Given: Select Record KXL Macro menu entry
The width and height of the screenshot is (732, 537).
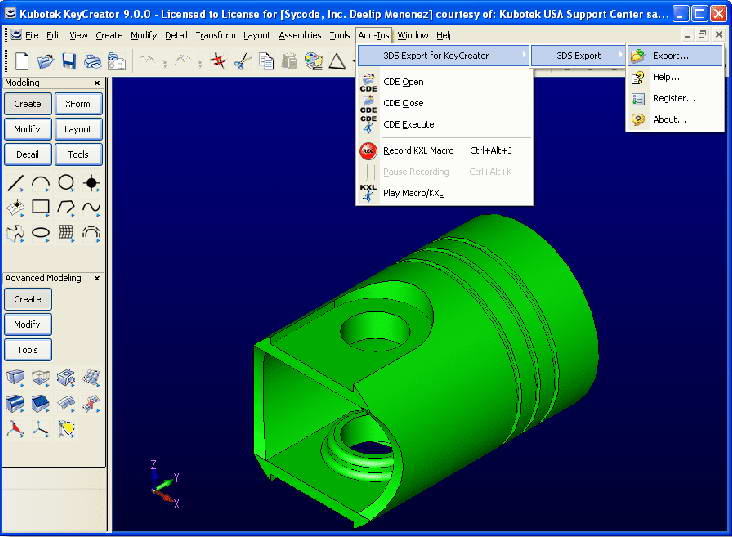Looking at the screenshot, I should click(444, 150).
